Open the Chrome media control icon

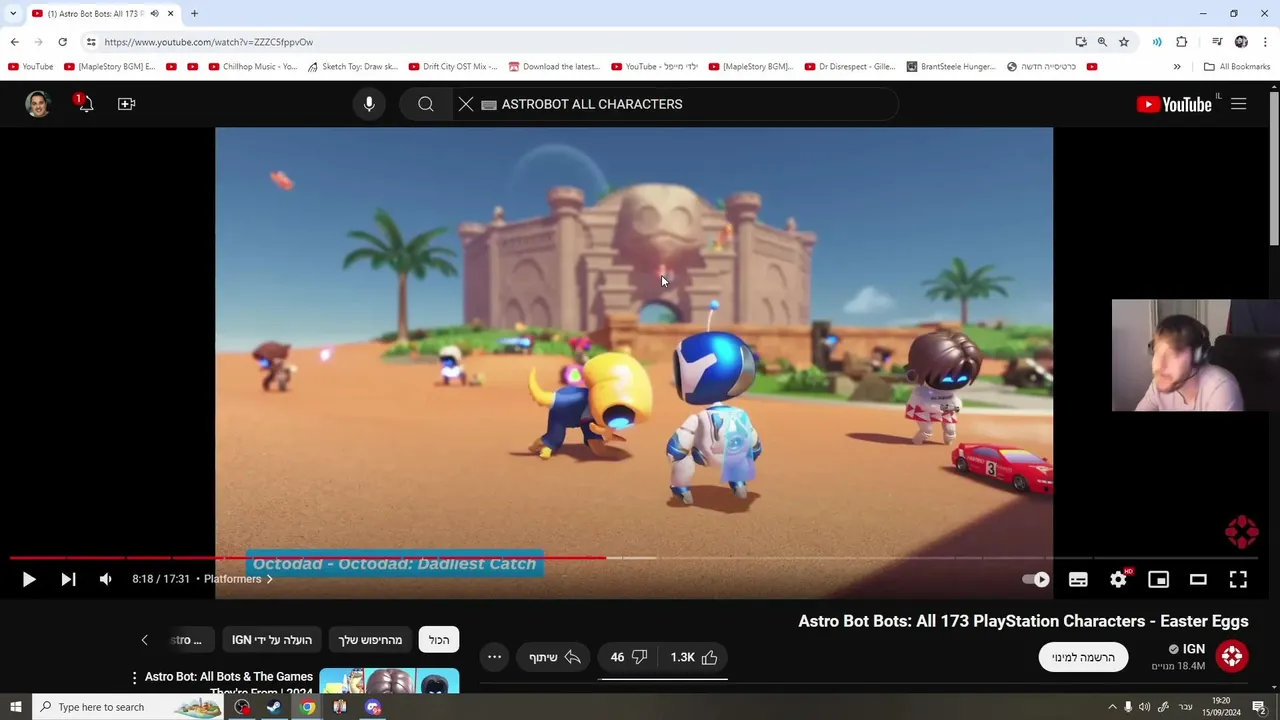1217,42
